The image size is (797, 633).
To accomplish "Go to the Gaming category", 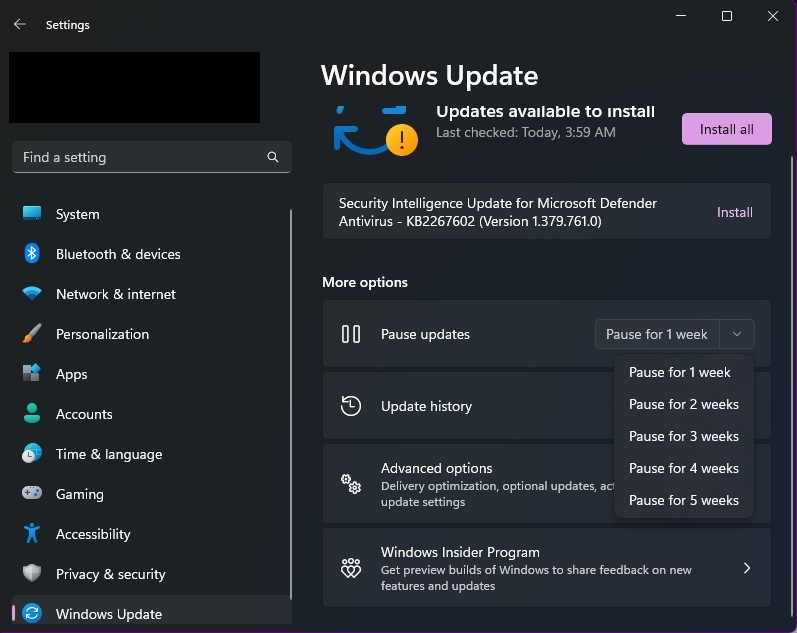I will click(x=151, y=494).
